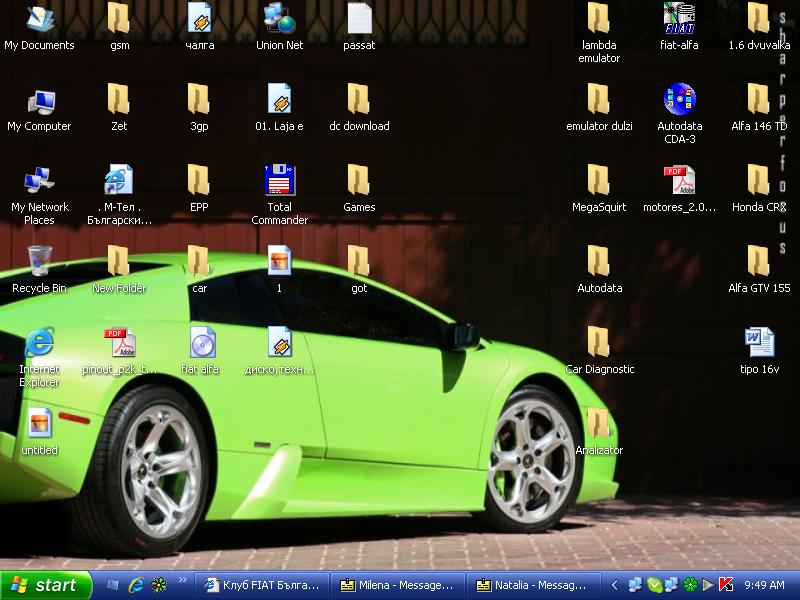Switch to Milena message window in taskbar
Image resolution: width=800 pixels, height=600 pixels.
pyautogui.click(x=398, y=585)
